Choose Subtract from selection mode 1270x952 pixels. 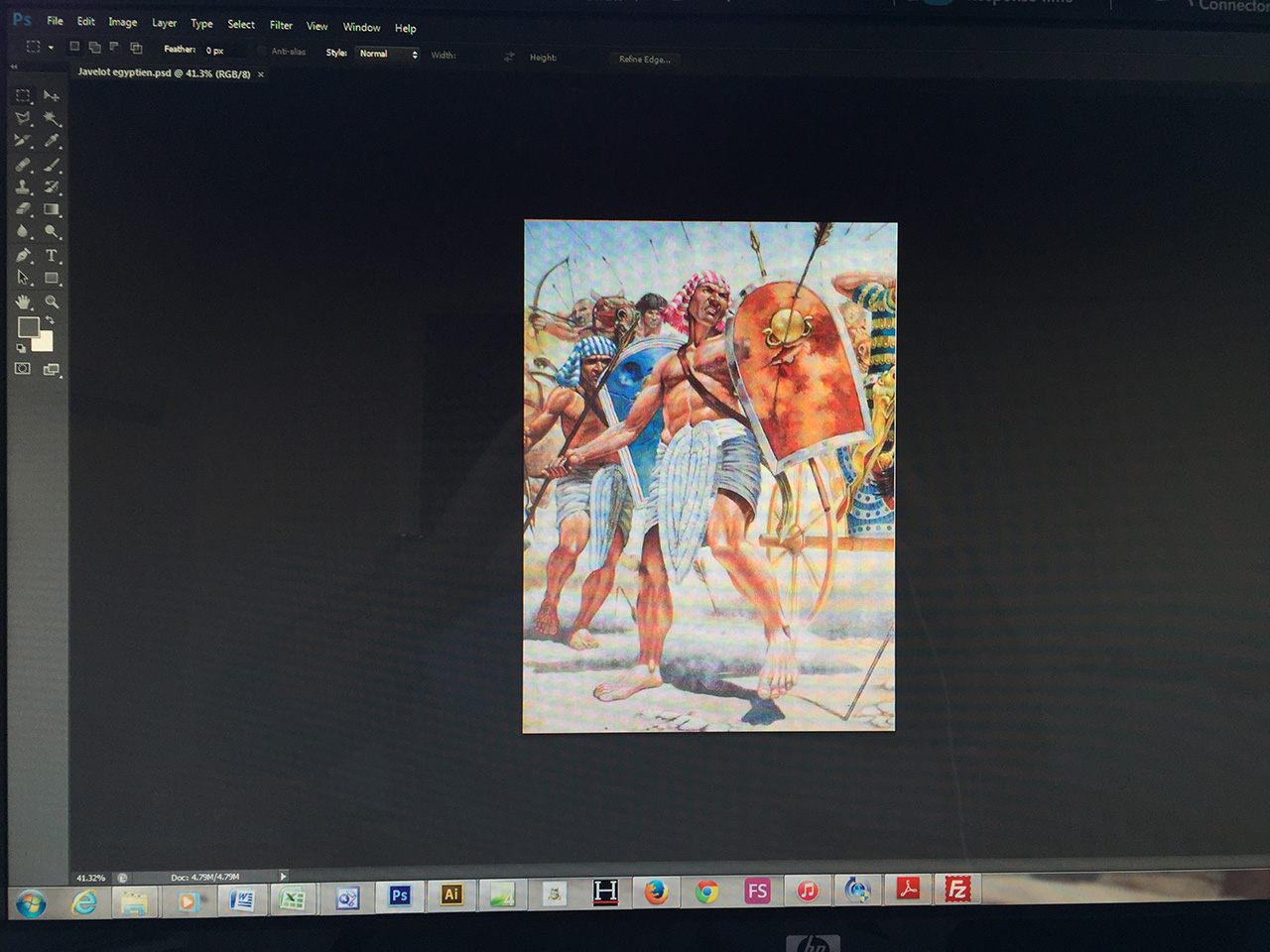click(x=114, y=47)
